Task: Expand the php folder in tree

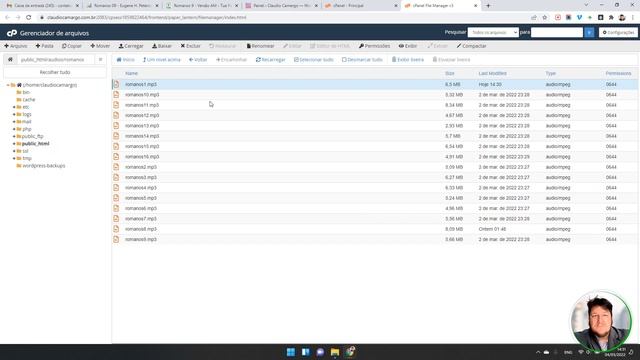Action: pos(14,129)
